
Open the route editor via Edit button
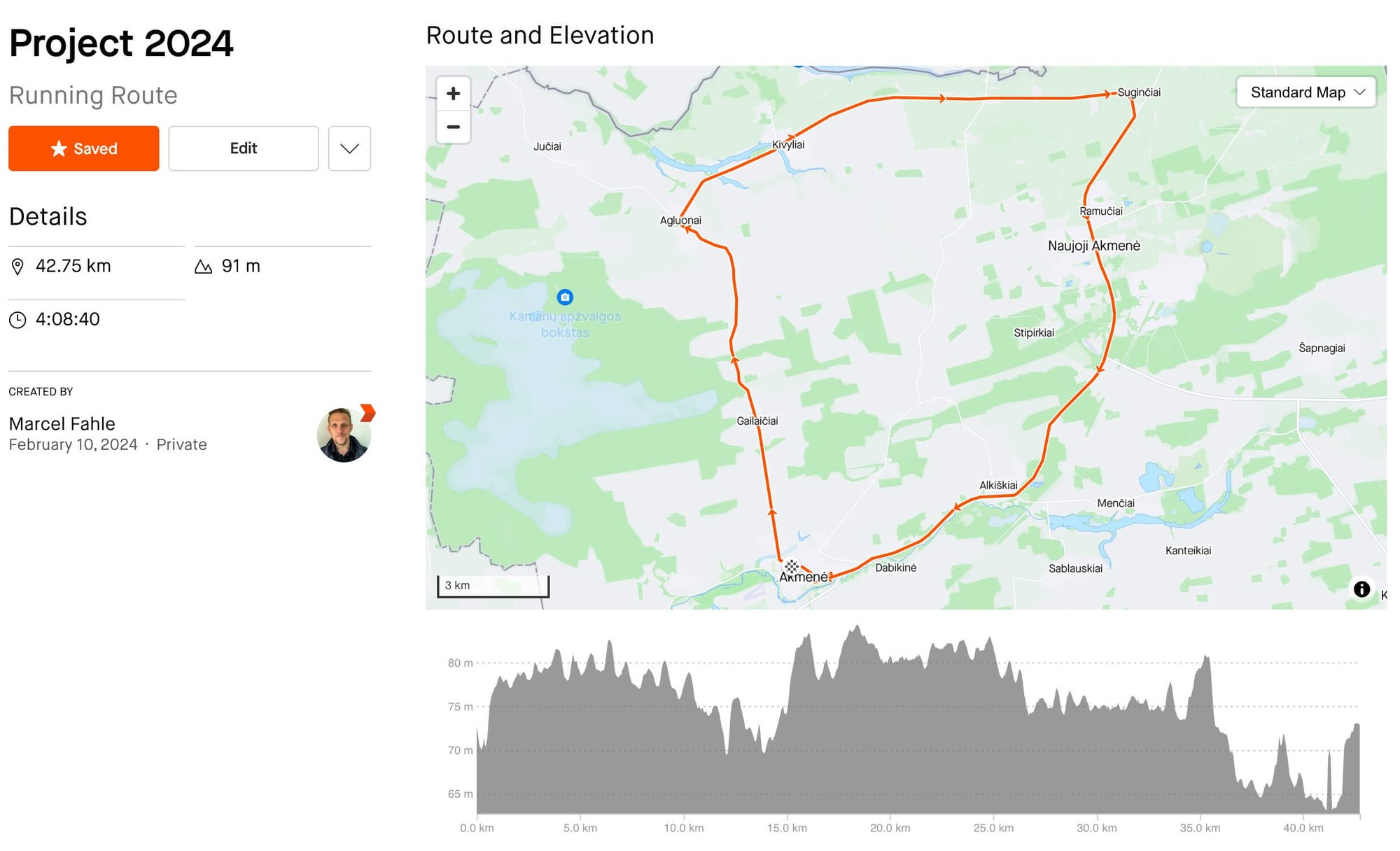pos(243,148)
